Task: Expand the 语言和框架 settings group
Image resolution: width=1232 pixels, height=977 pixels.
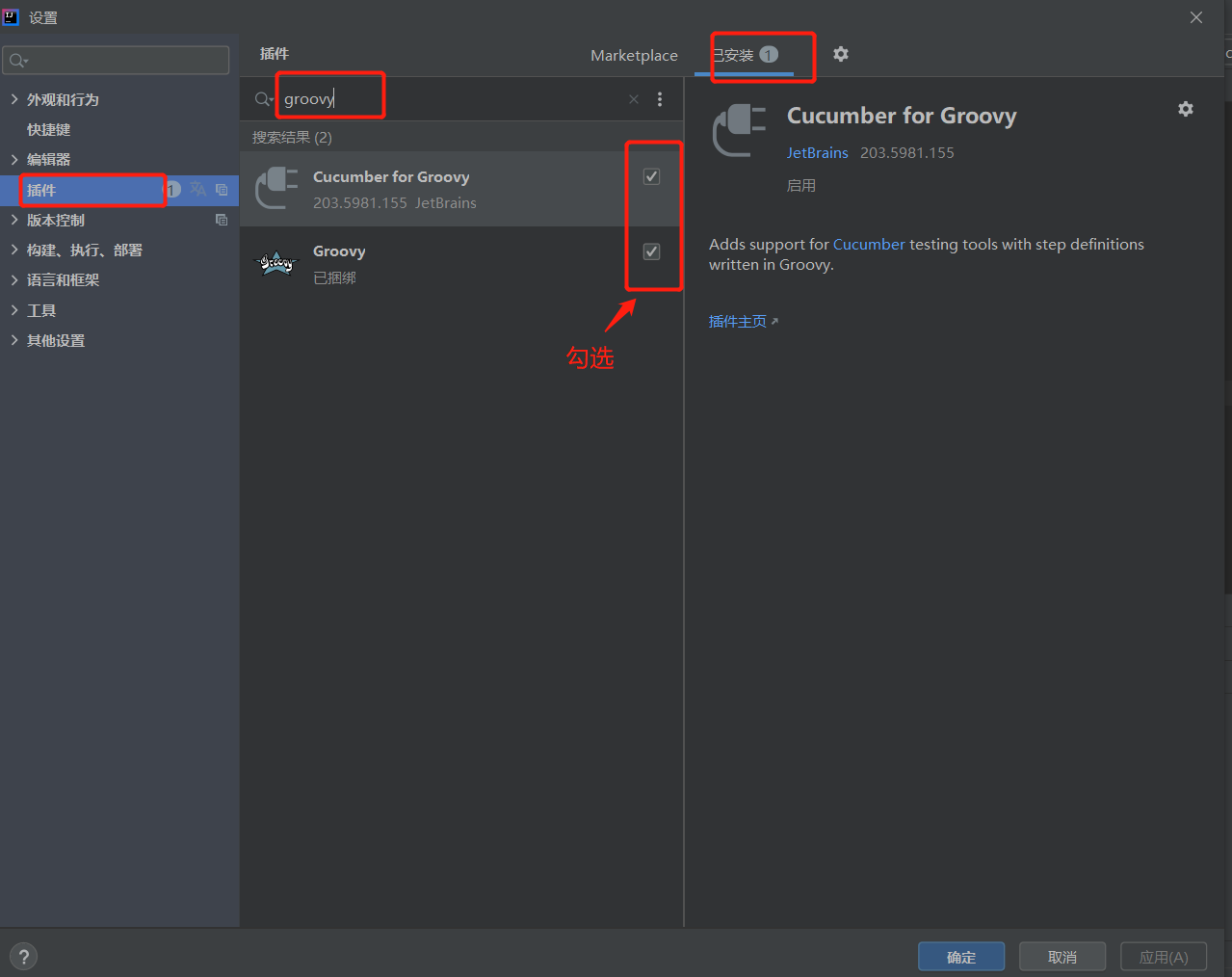Action: click(x=13, y=279)
